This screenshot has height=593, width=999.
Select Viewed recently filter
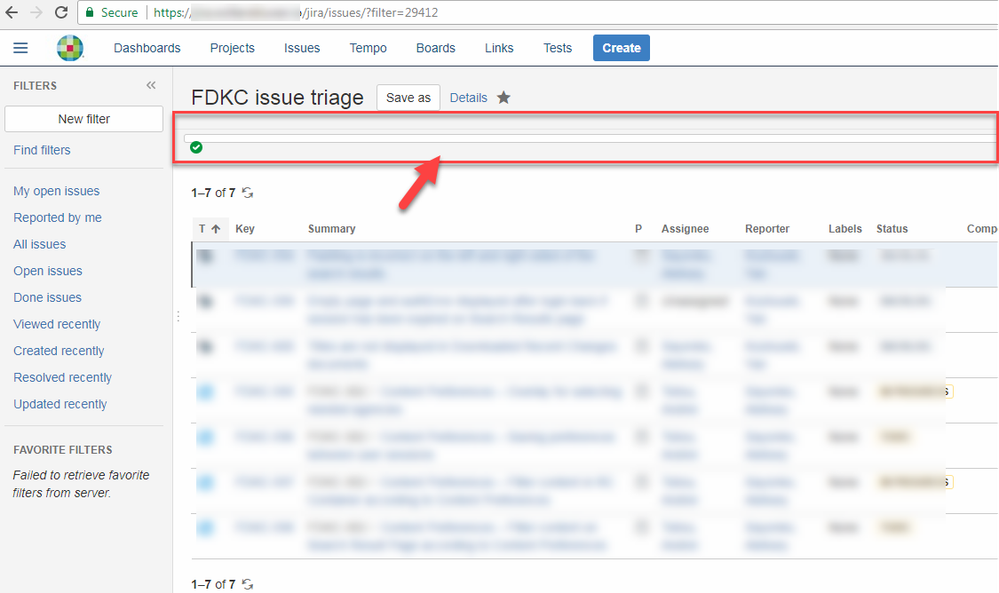click(57, 324)
